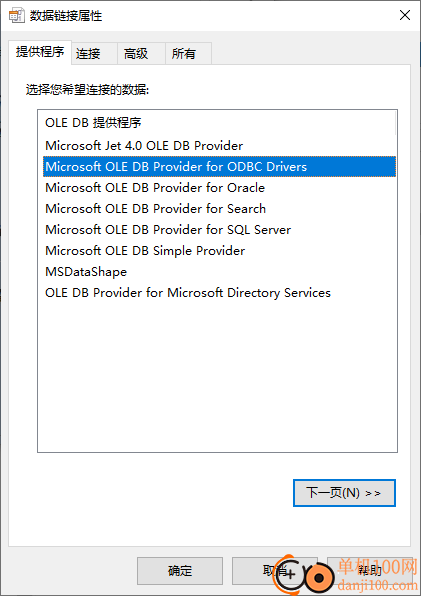
Task: Confirm with the 确定 button
Action: coord(180,571)
